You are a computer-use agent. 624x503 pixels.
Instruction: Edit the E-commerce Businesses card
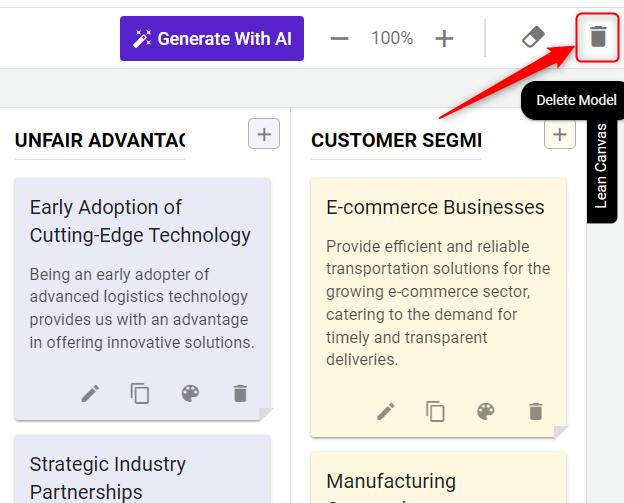pyautogui.click(x=386, y=411)
